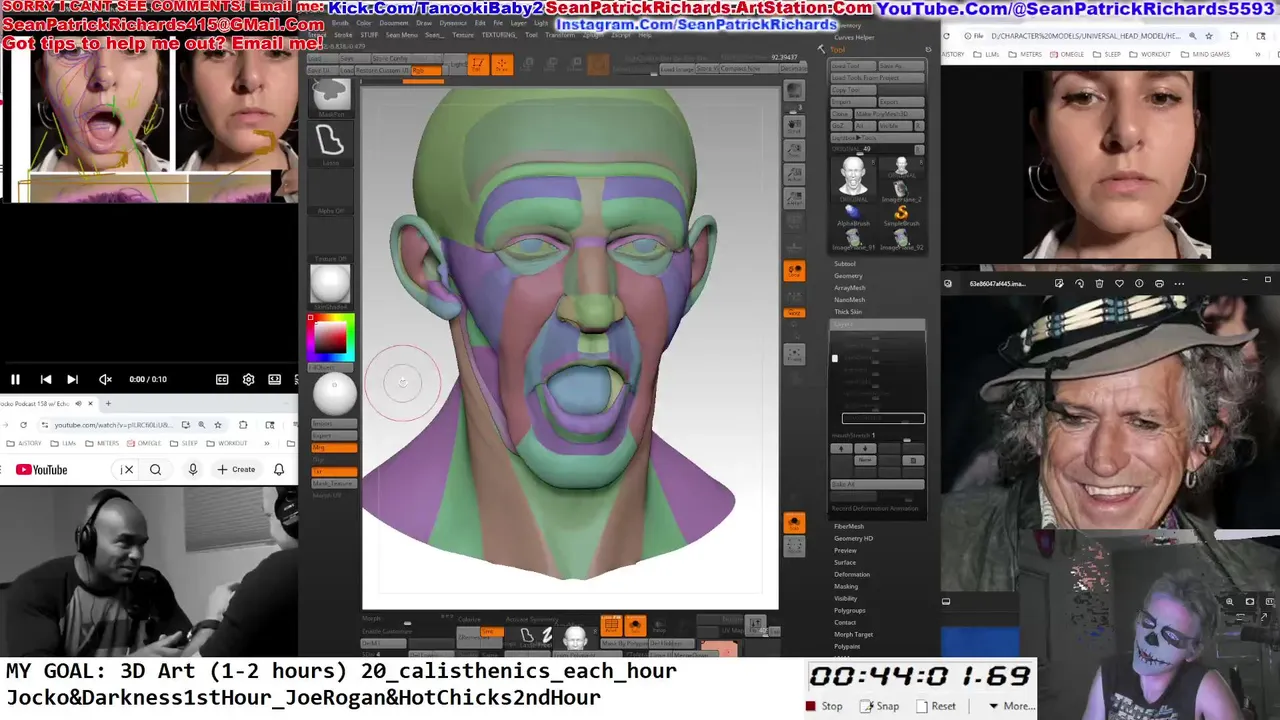
Task: Click the YouTube Create button
Action: point(236,469)
